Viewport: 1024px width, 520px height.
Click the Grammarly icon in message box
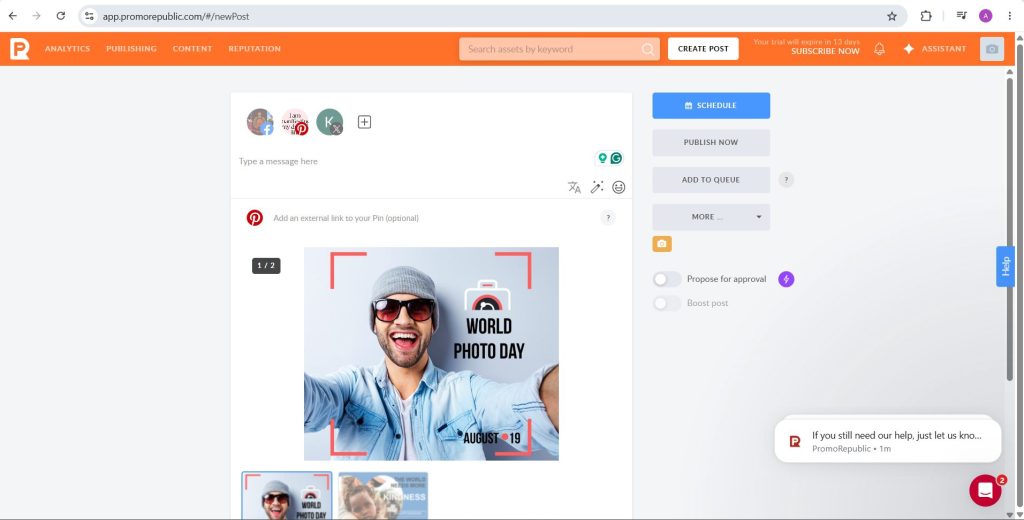[616, 158]
